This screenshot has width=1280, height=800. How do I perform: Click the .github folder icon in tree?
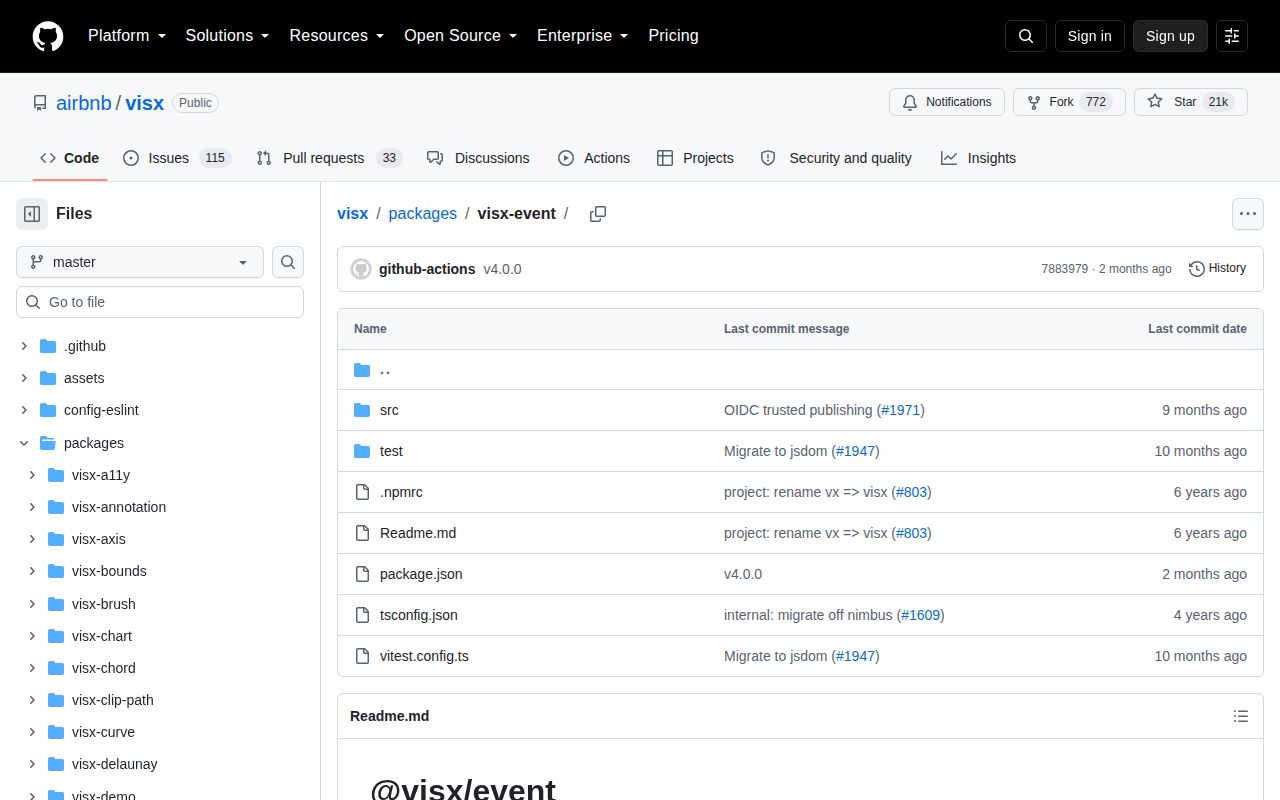(47, 346)
